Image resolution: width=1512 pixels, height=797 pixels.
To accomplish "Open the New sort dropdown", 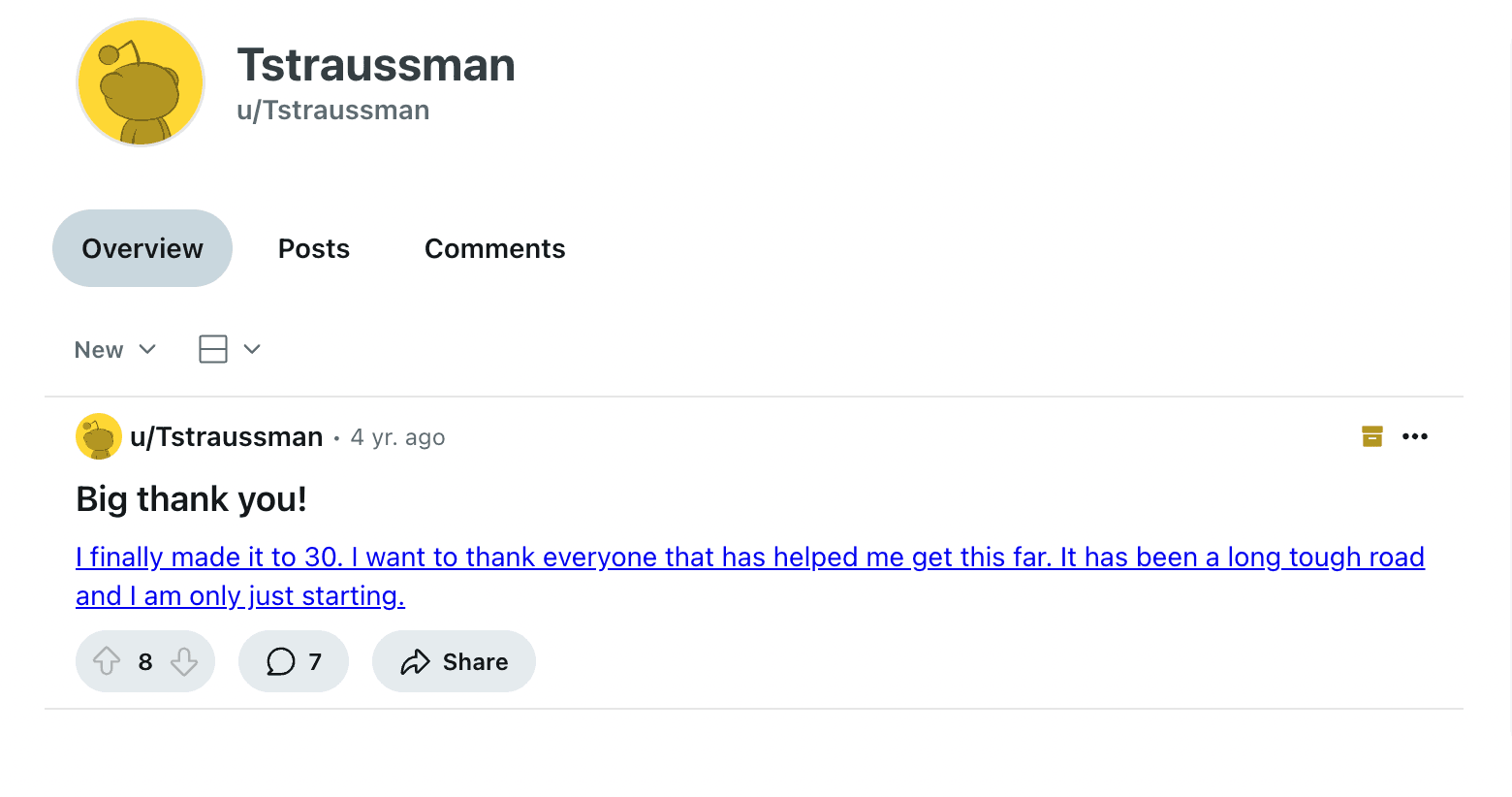I will 114,349.
